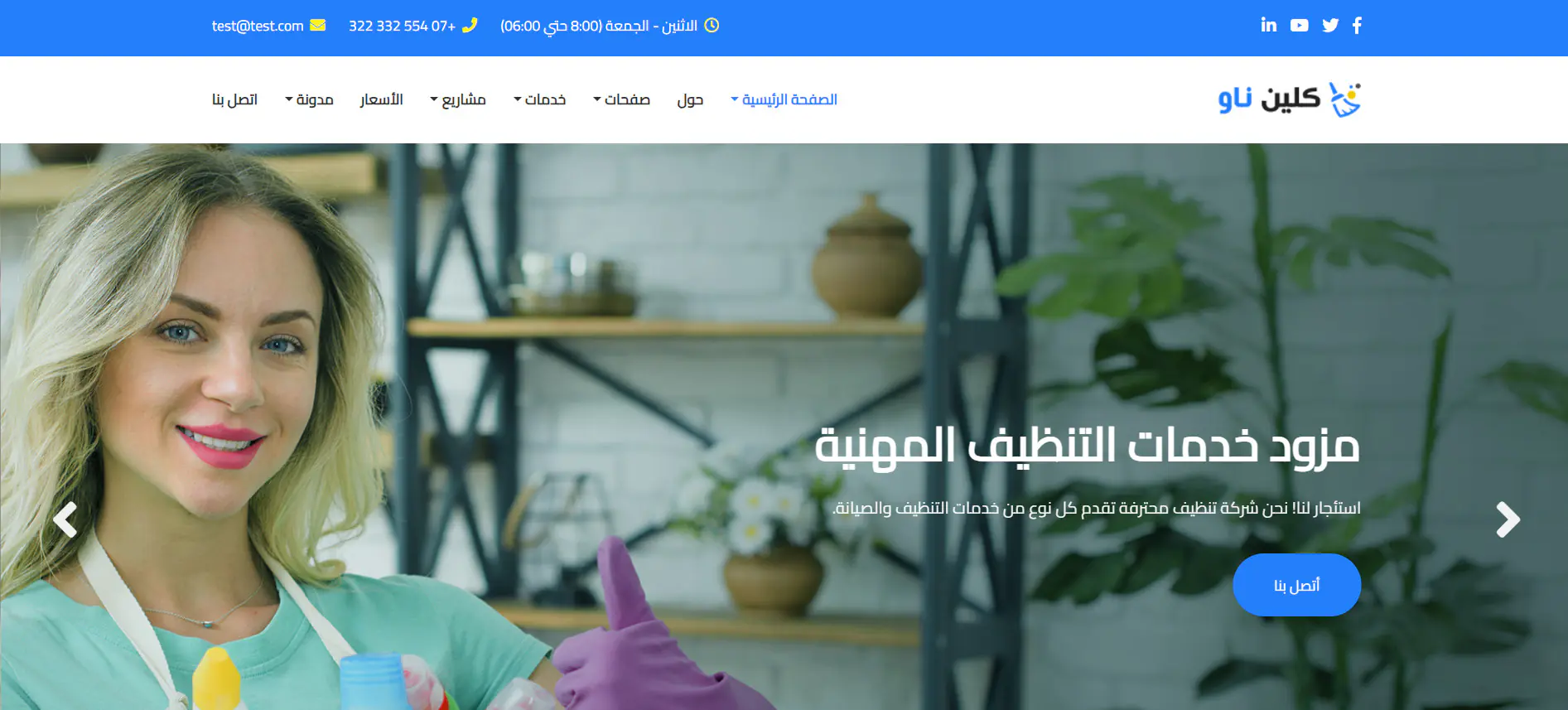The height and width of the screenshot is (710, 1568).
Task: Go to the previous hero slide
Action: 65,520
